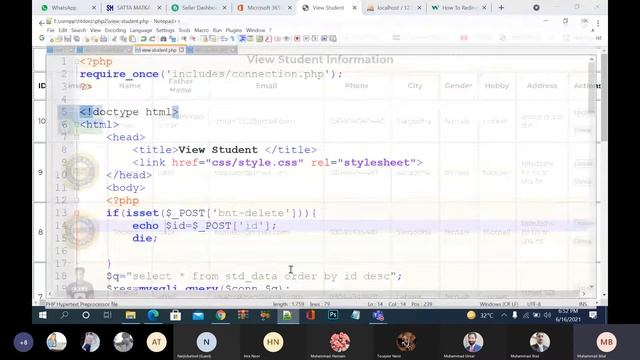Switch to the localhost browser tab

point(393,8)
